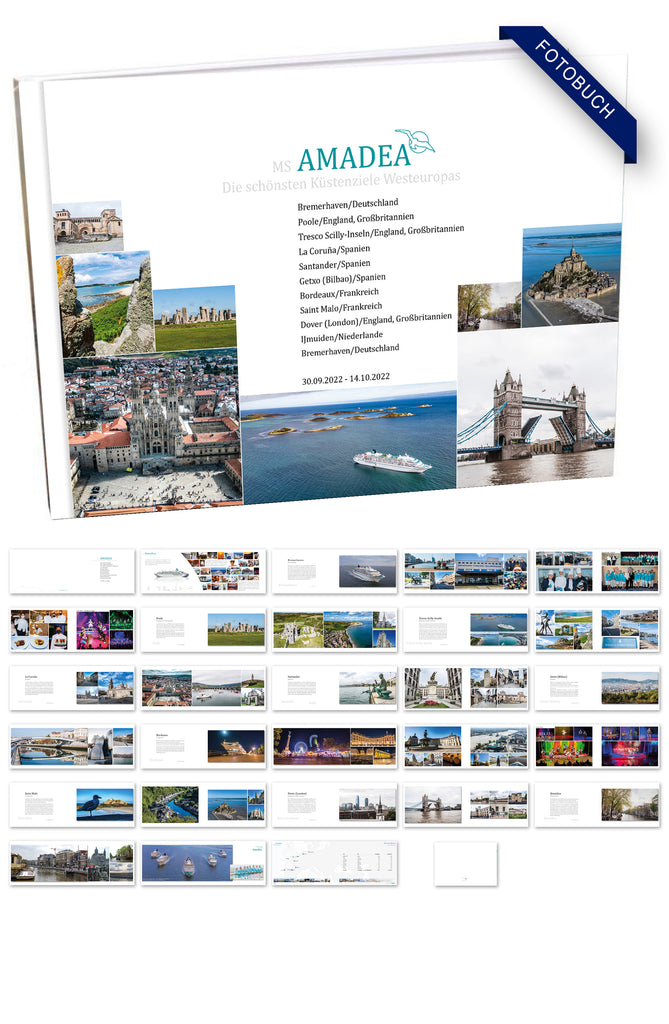Viewport: 669px width, 1024px height.
Task: Click the text 'IJmuiden/Niederlande'
Action: (x=342, y=336)
